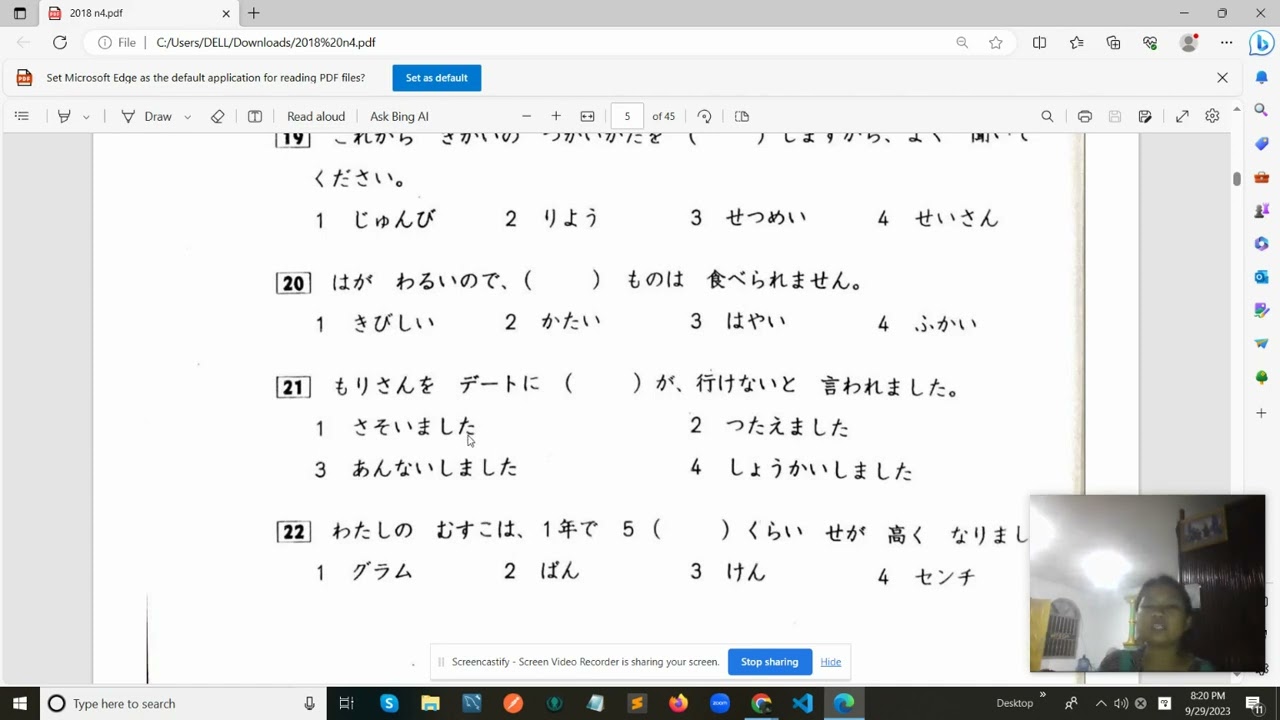Close the 2018 n4.pdf tab
The height and width of the screenshot is (720, 1280).
click(x=226, y=14)
